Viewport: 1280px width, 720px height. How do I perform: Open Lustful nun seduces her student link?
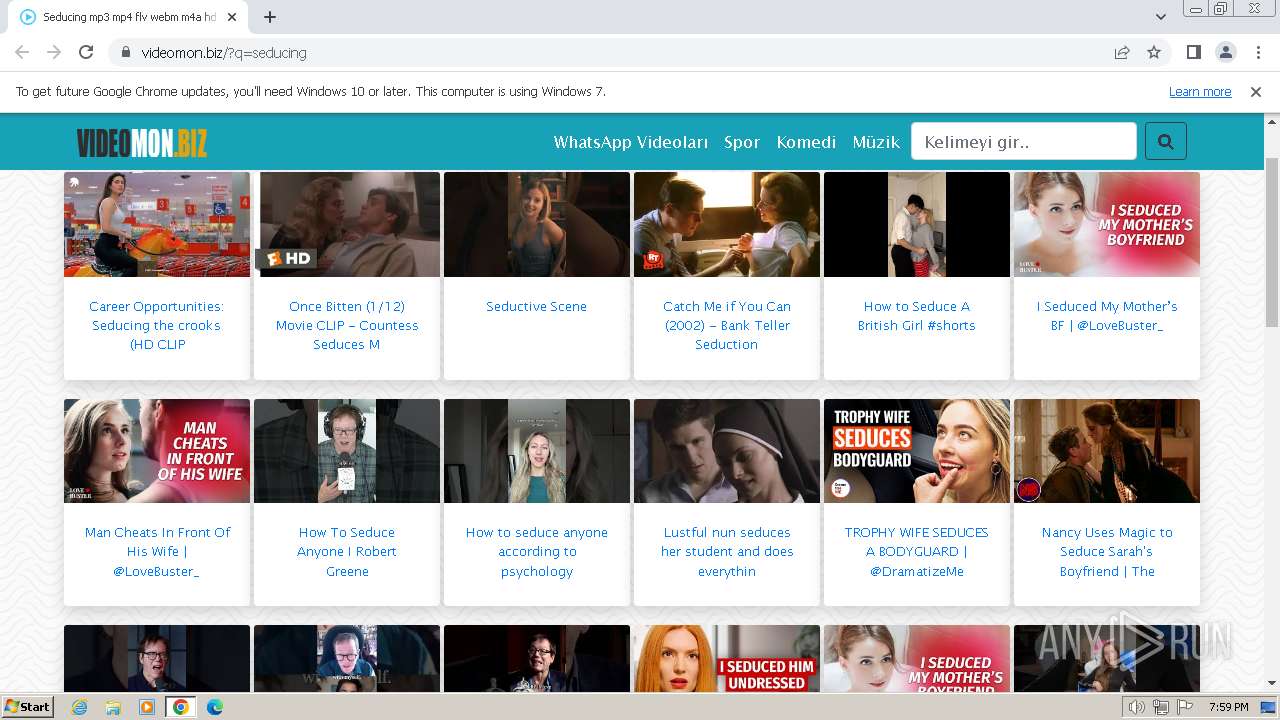727,551
